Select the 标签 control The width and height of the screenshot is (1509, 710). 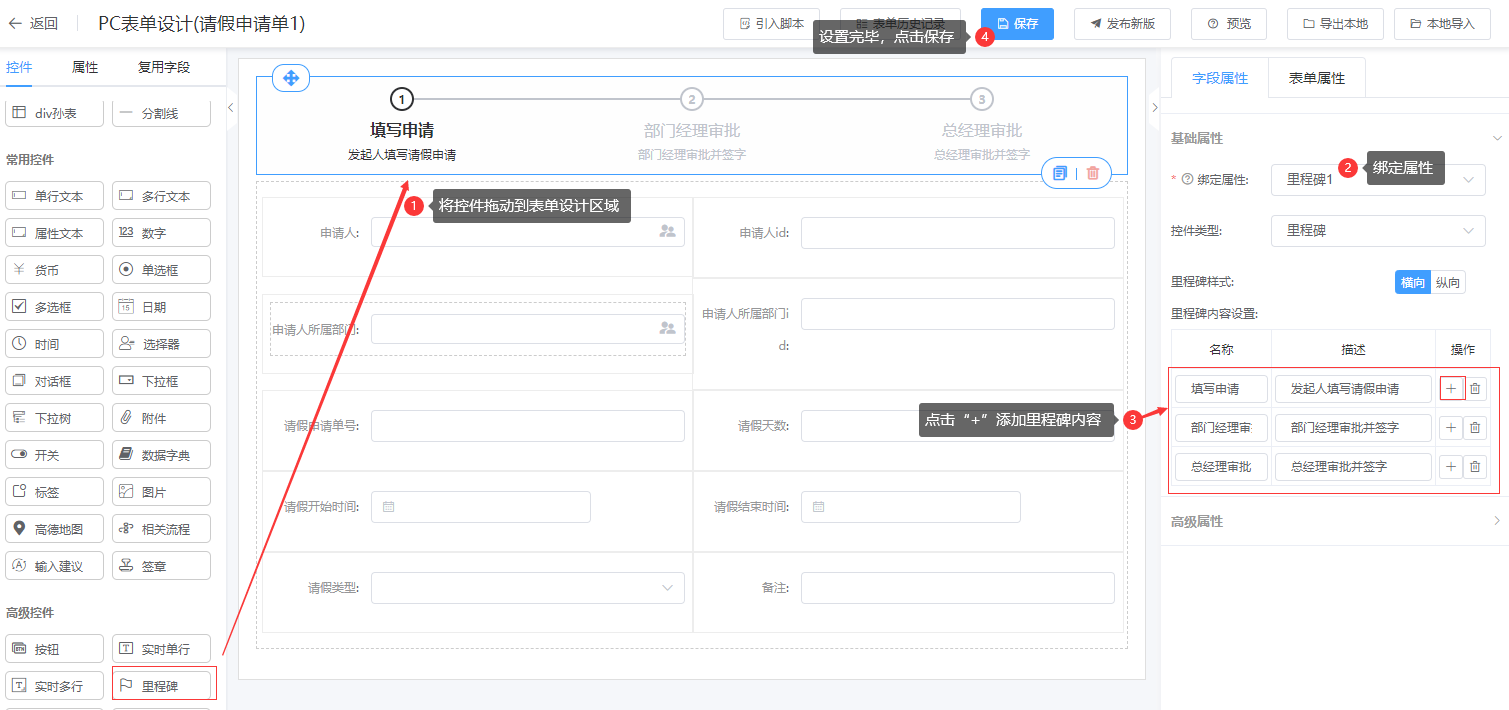(54, 492)
